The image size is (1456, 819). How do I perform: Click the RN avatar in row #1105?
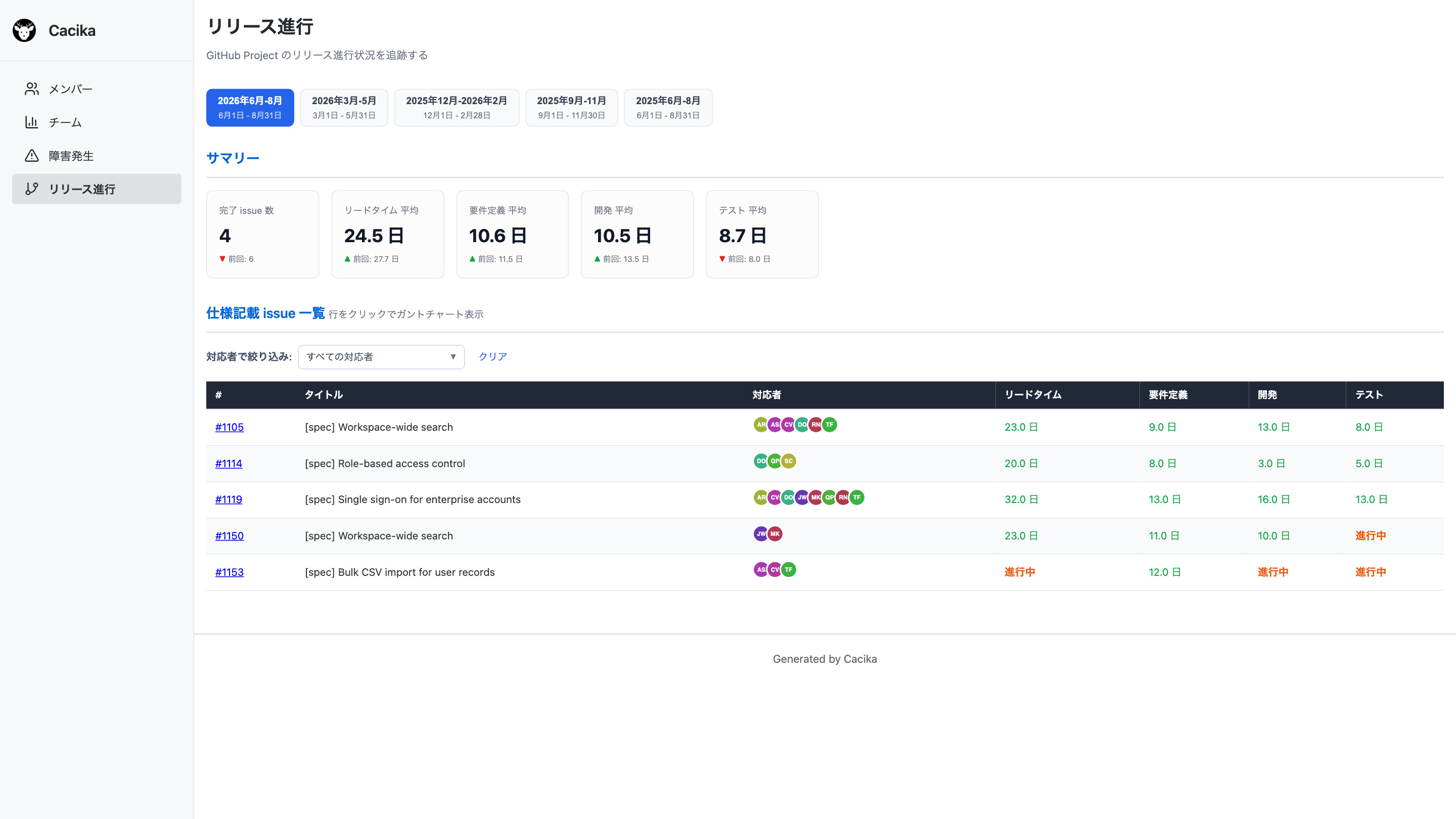tap(815, 425)
